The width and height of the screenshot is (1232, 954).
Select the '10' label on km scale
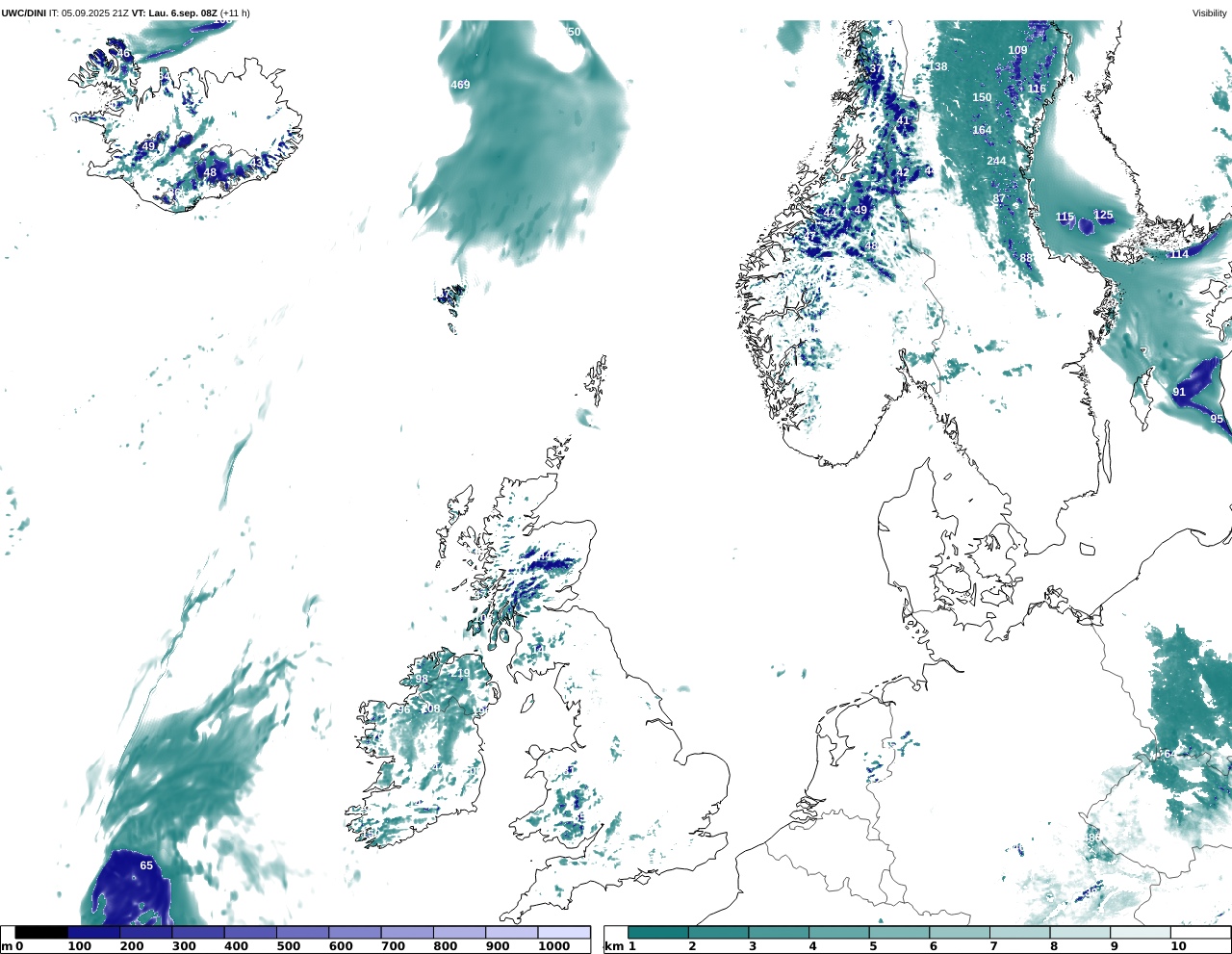(1178, 946)
